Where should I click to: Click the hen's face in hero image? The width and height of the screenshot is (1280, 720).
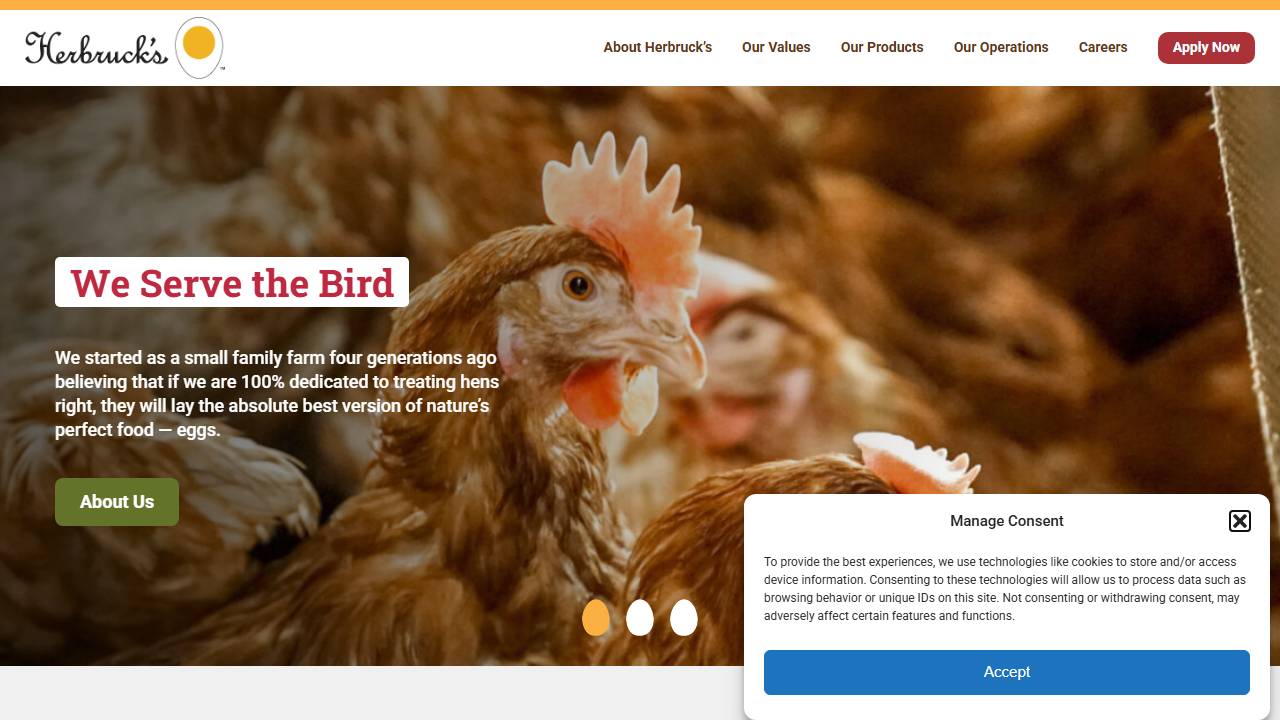coord(600,310)
